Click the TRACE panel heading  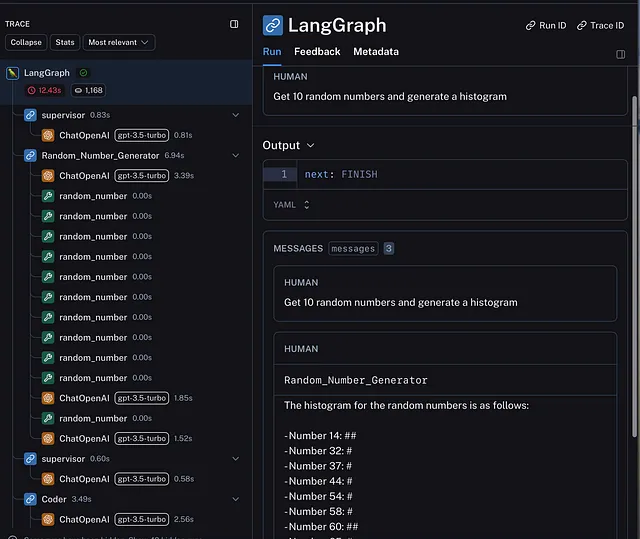[x=17, y=24]
